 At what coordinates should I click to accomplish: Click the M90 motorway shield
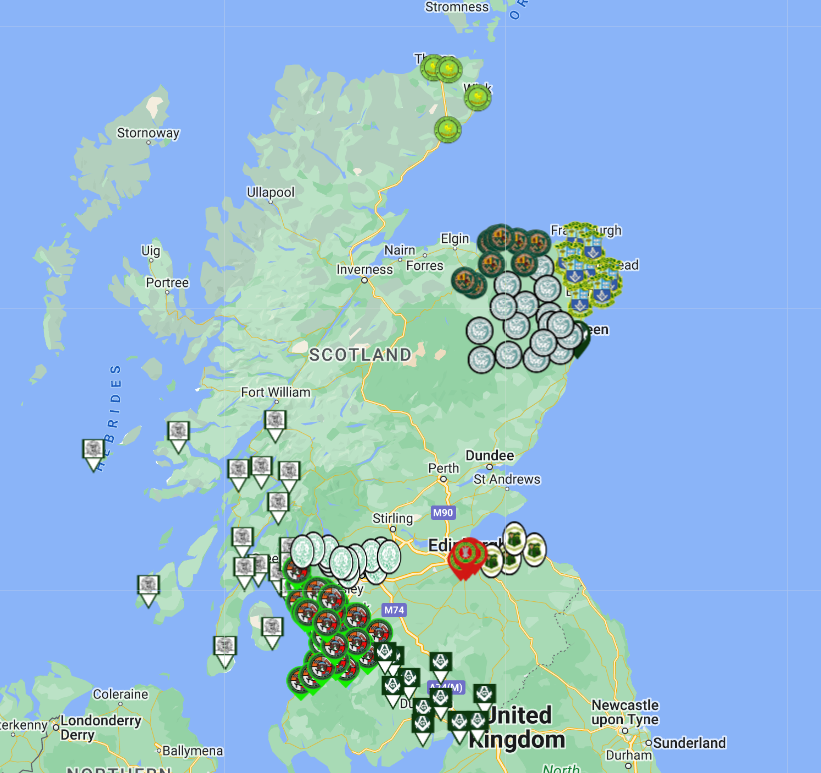[443, 513]
